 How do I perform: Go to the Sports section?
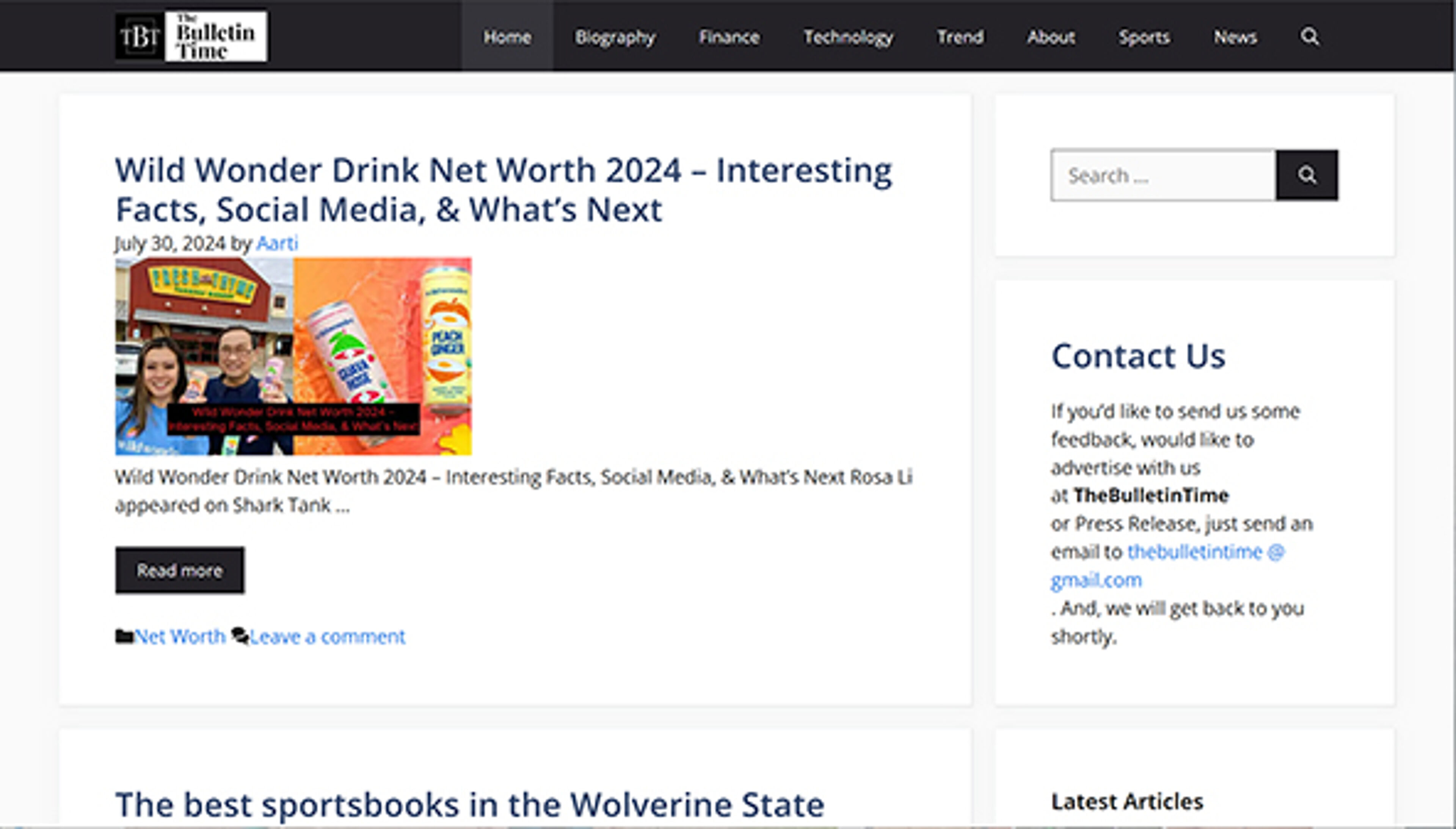[x=1144, y=37]
